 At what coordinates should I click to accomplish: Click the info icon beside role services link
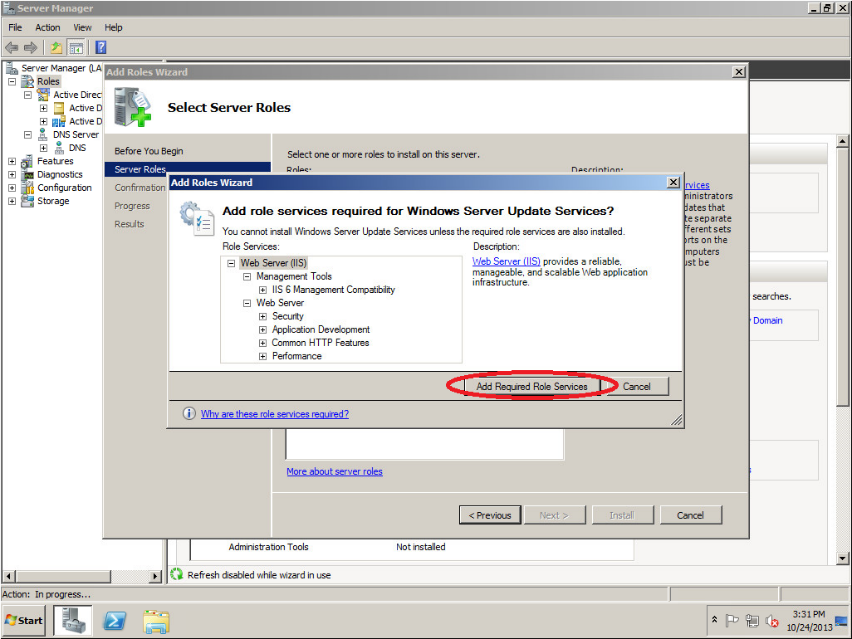(189, 414)
